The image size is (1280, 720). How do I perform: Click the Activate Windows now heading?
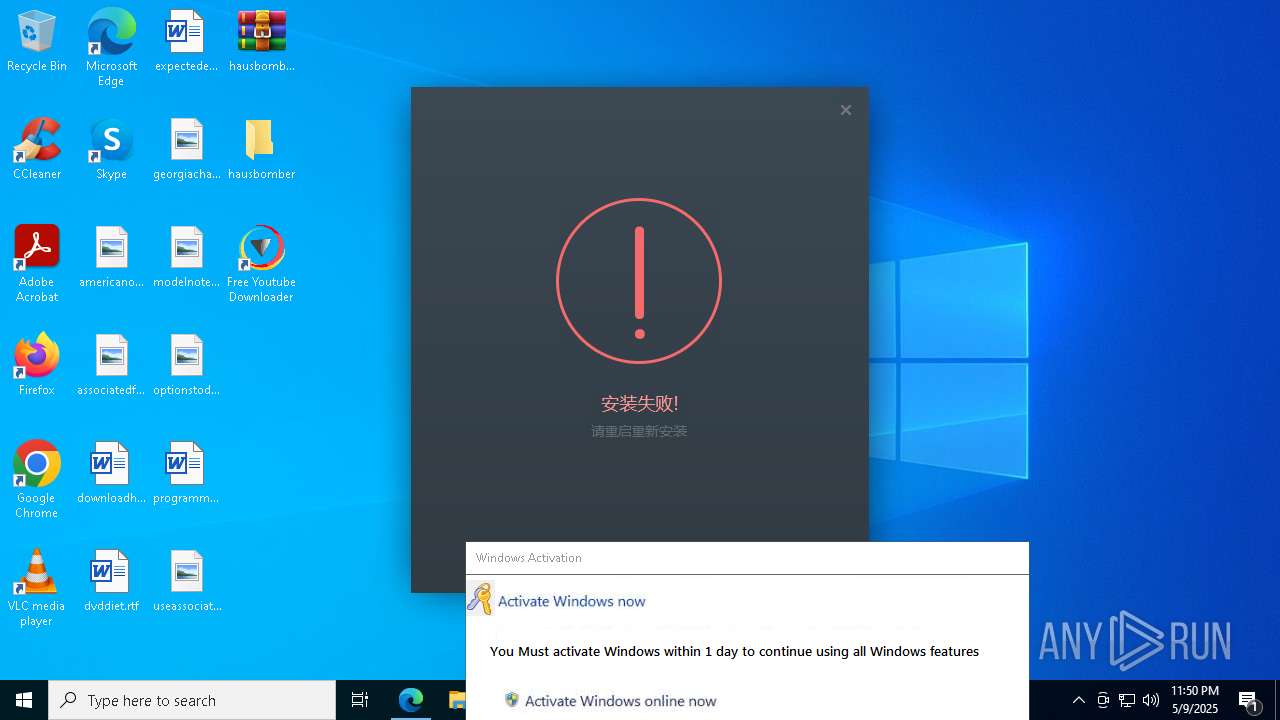(x=572, y=601)
